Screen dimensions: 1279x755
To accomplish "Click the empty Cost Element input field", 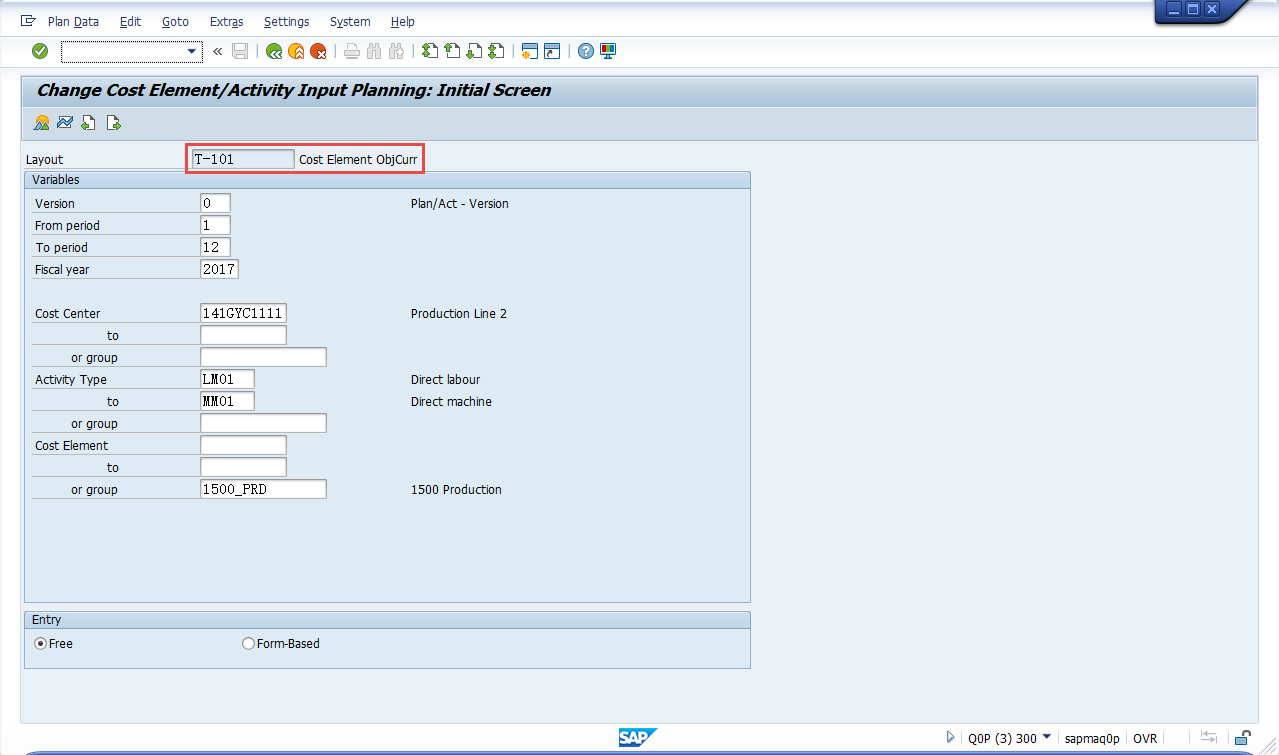I will pos(243,445).
